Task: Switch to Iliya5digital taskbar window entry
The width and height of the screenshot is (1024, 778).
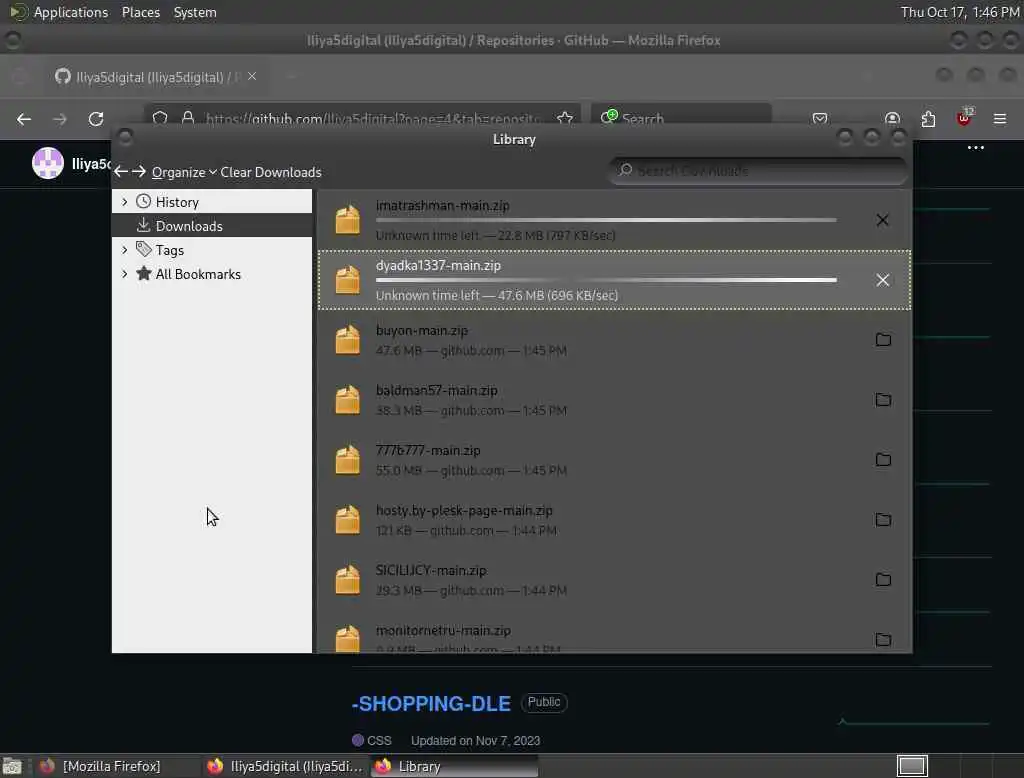Action: (x=285, y=766)
